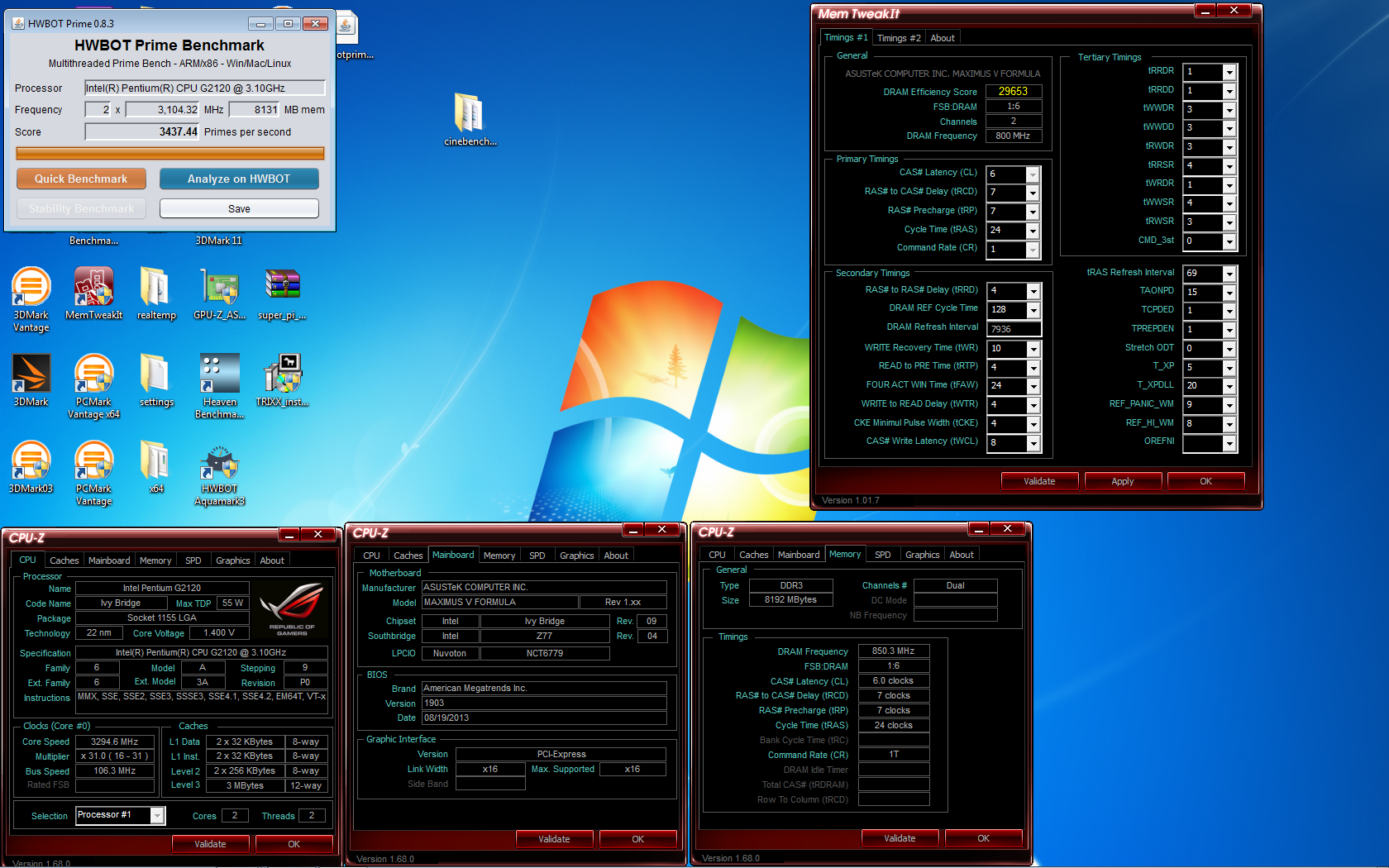The image size is (1389, 868).
Task: Open the cinebench folder icon
Action: point(470,119)
